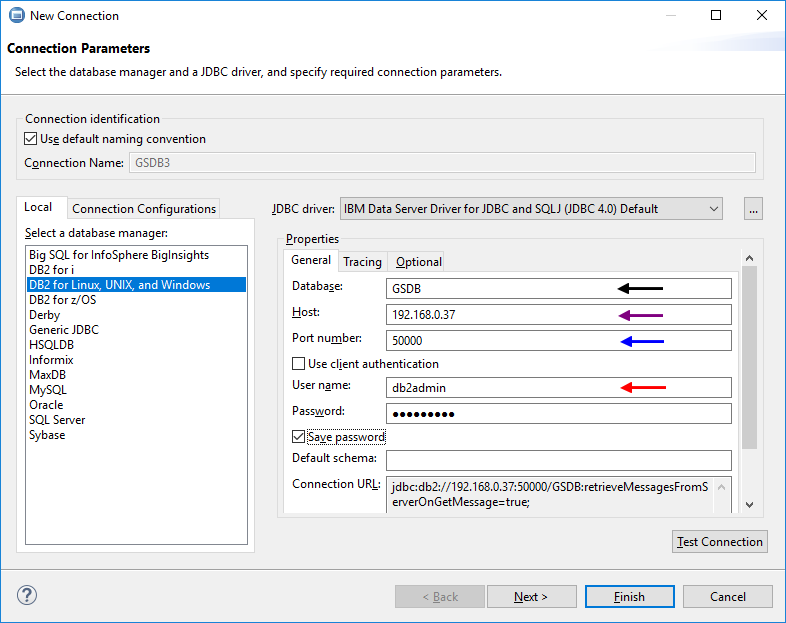The width and height of the screenshot is (786, 623).
Task: Focus the Default schema text box
Action: [558, 460]
